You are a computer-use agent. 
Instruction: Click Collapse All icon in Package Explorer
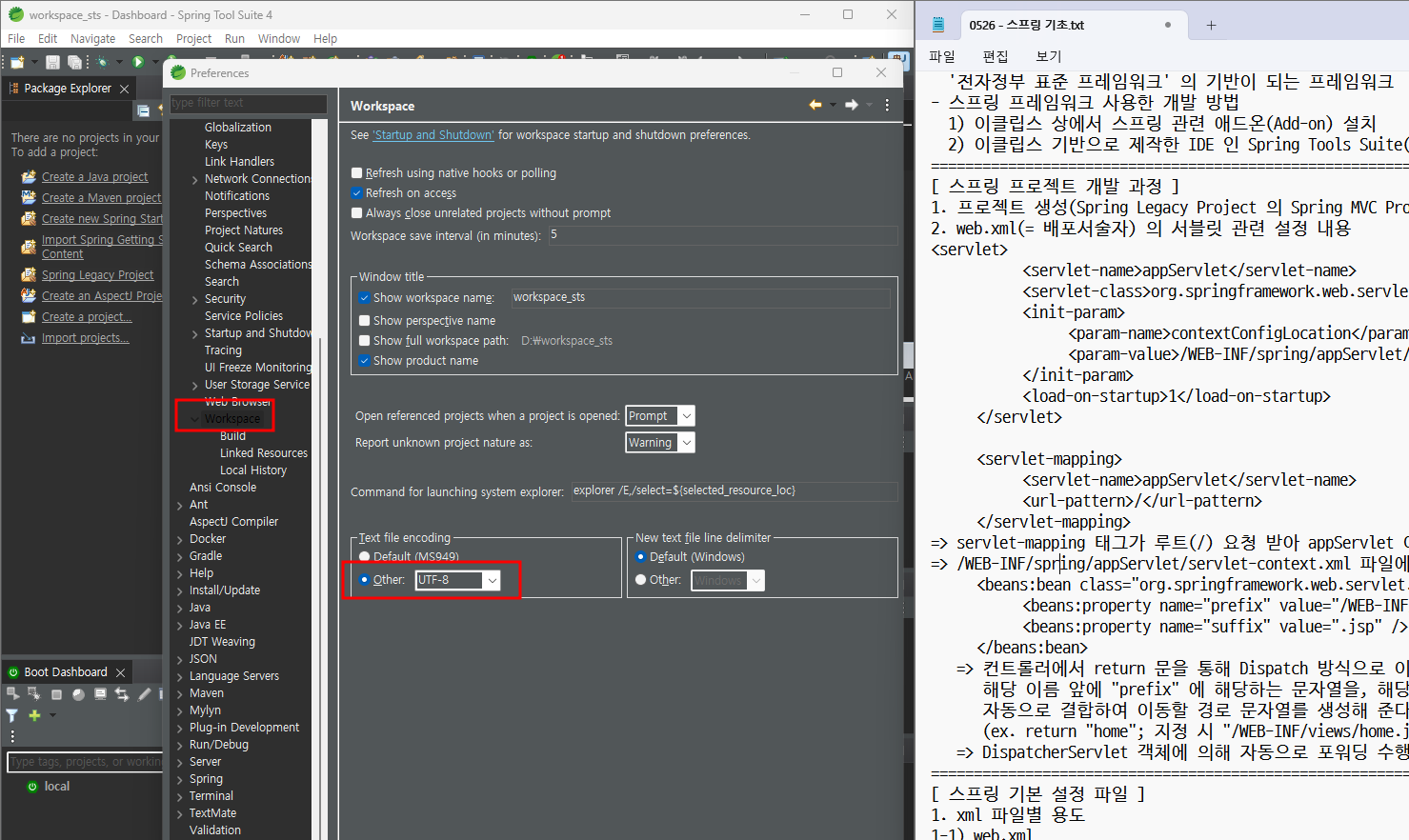coord(143,110)
